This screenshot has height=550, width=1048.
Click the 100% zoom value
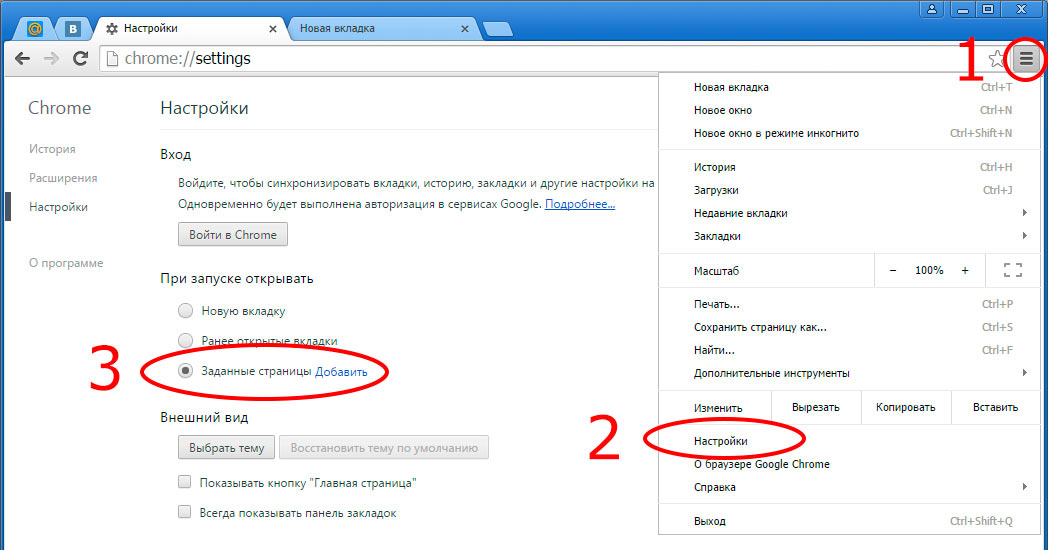click(x=929, y=270)
